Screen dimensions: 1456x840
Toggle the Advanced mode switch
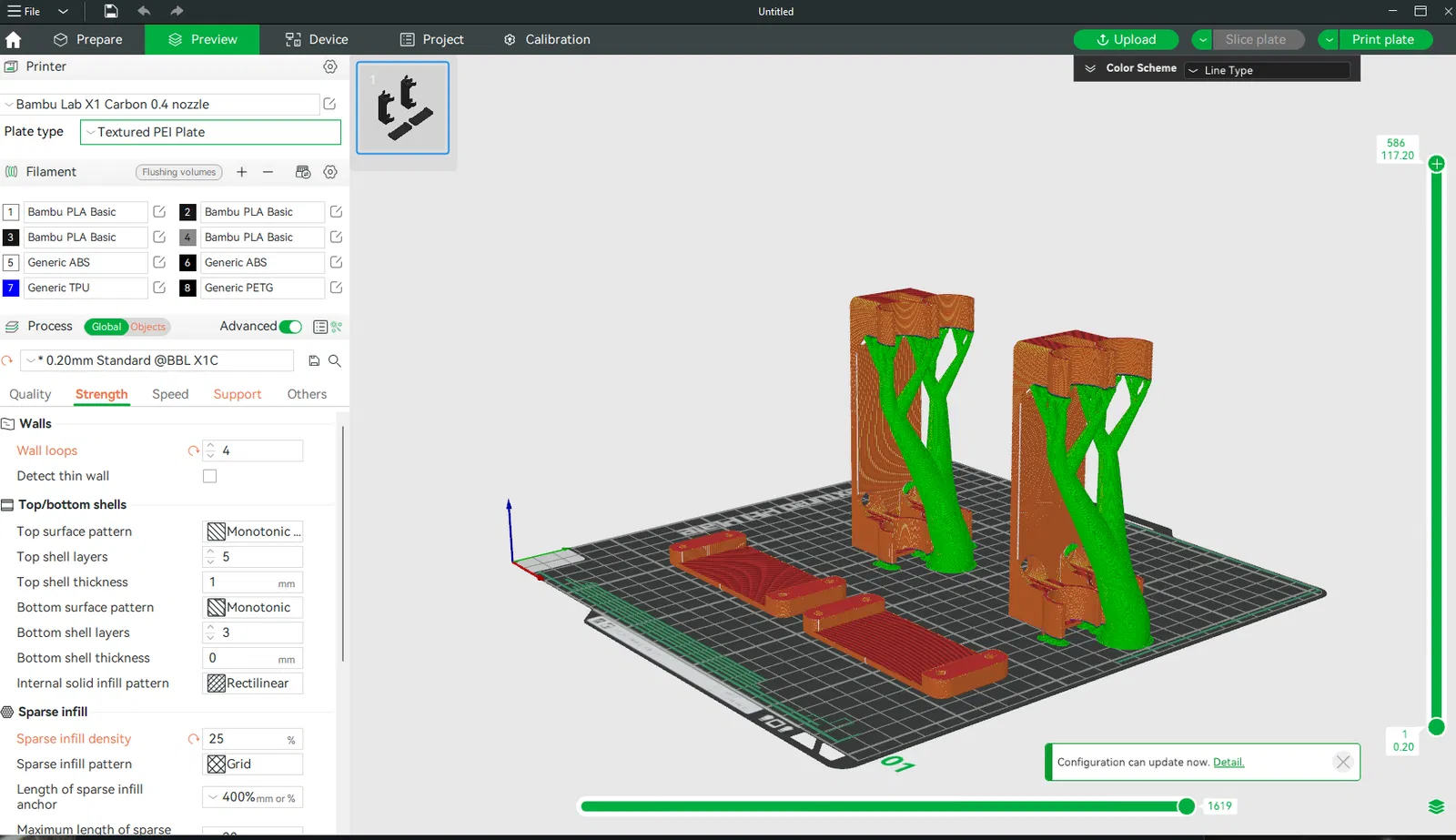(x=290, y=327)
